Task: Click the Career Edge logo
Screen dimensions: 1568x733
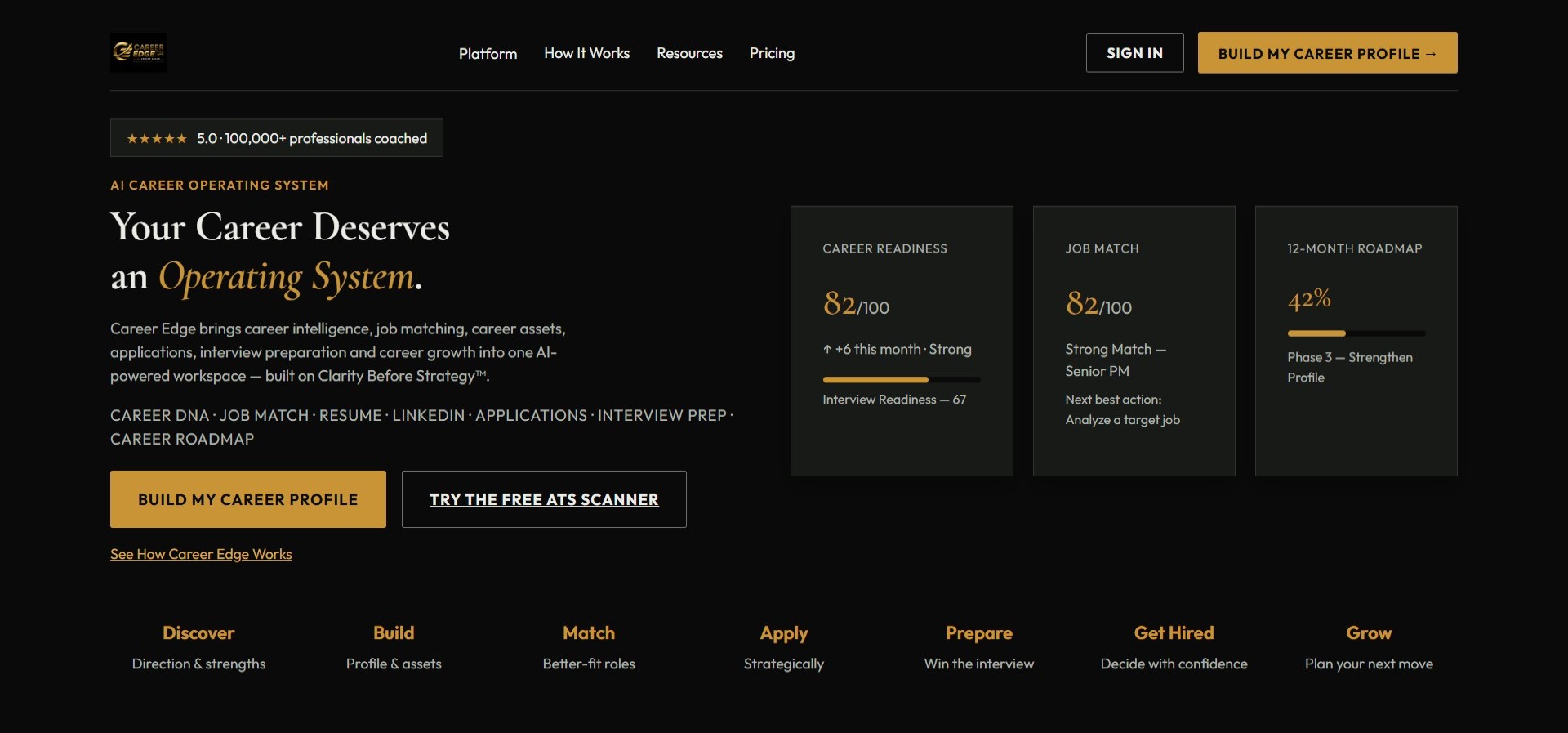Action: (x=139, y=52)
